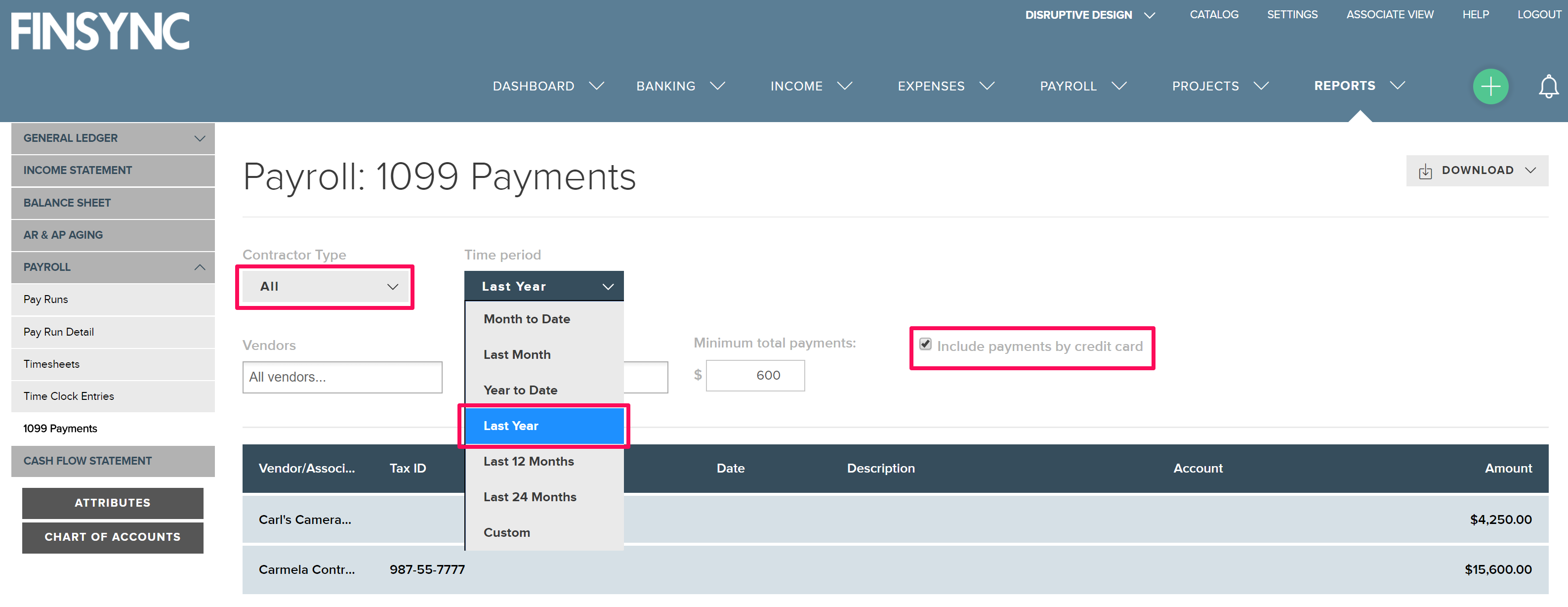Click the All vendors input field
Screen dimensions: 1568x607
(342, 378)
